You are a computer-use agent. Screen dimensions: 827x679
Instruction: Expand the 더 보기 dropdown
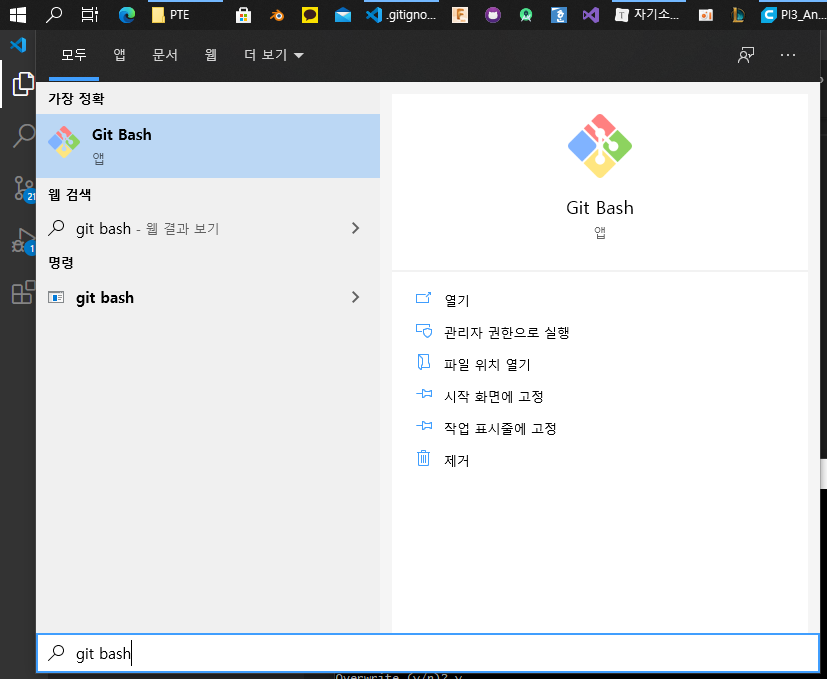click(274, 55)
